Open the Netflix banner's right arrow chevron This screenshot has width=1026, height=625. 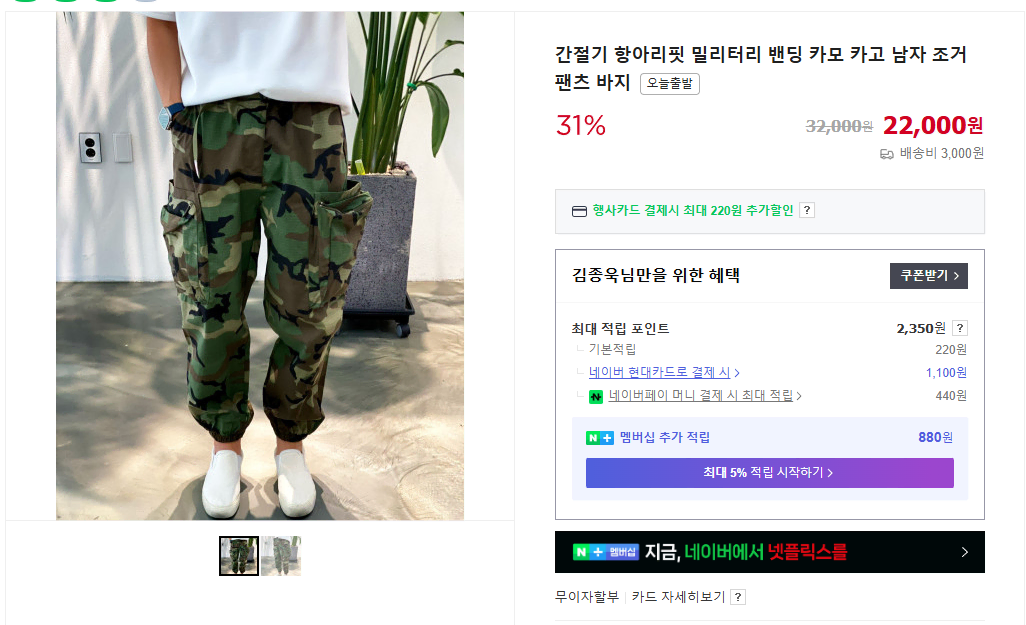[x=964, y=552]
